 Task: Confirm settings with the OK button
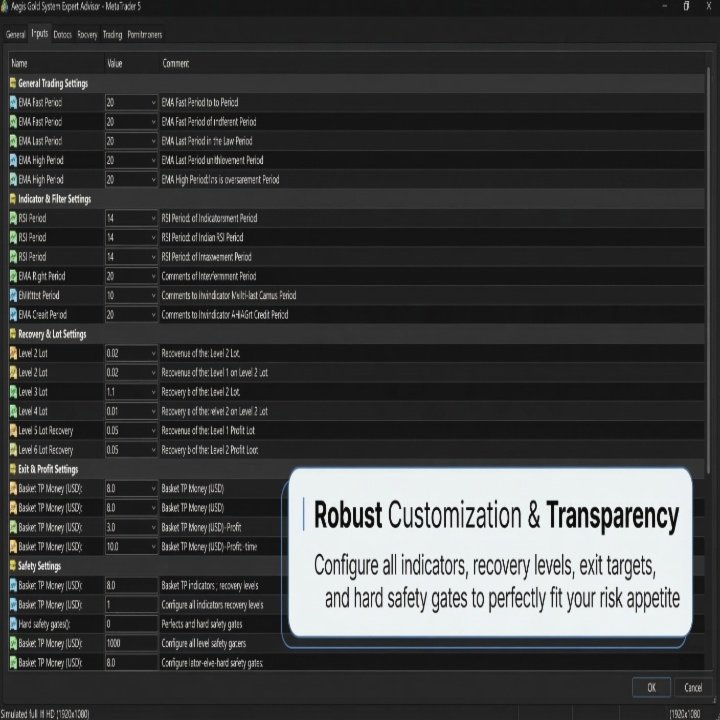coord(651,687)
